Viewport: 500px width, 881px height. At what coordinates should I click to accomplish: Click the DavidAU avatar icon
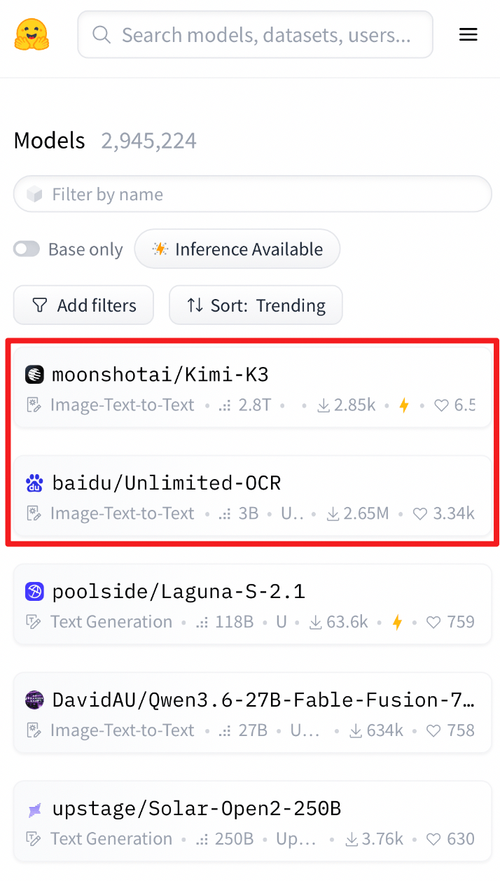pos(34,700)
